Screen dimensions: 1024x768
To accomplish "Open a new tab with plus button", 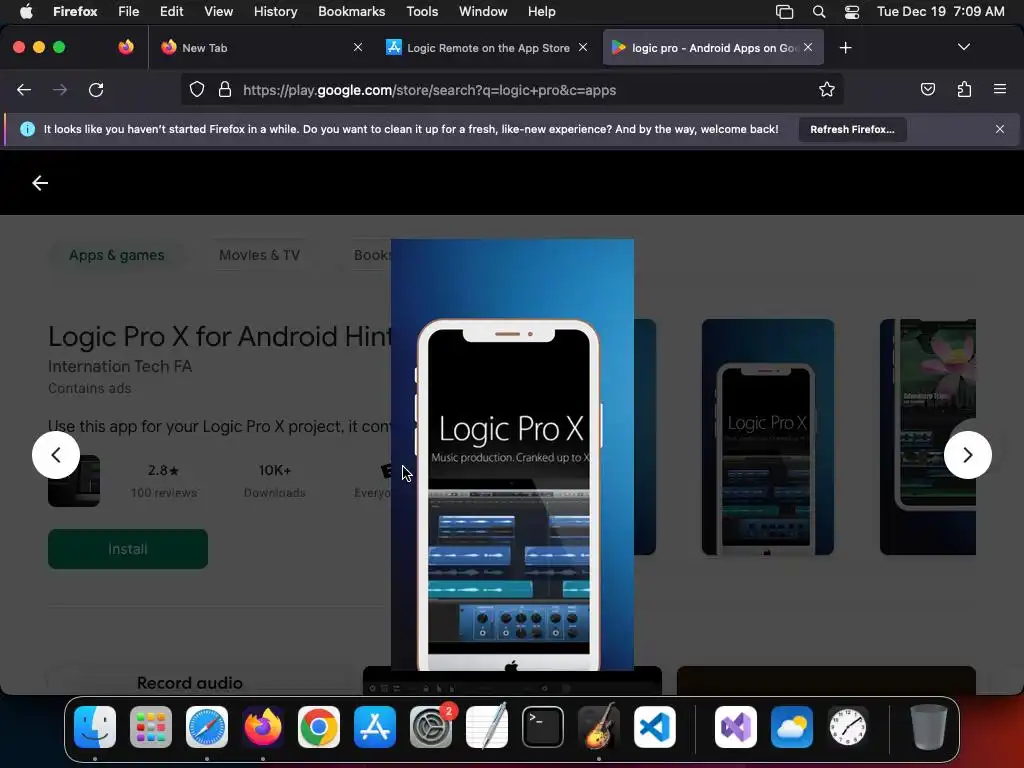I will [x=846, y=48].
